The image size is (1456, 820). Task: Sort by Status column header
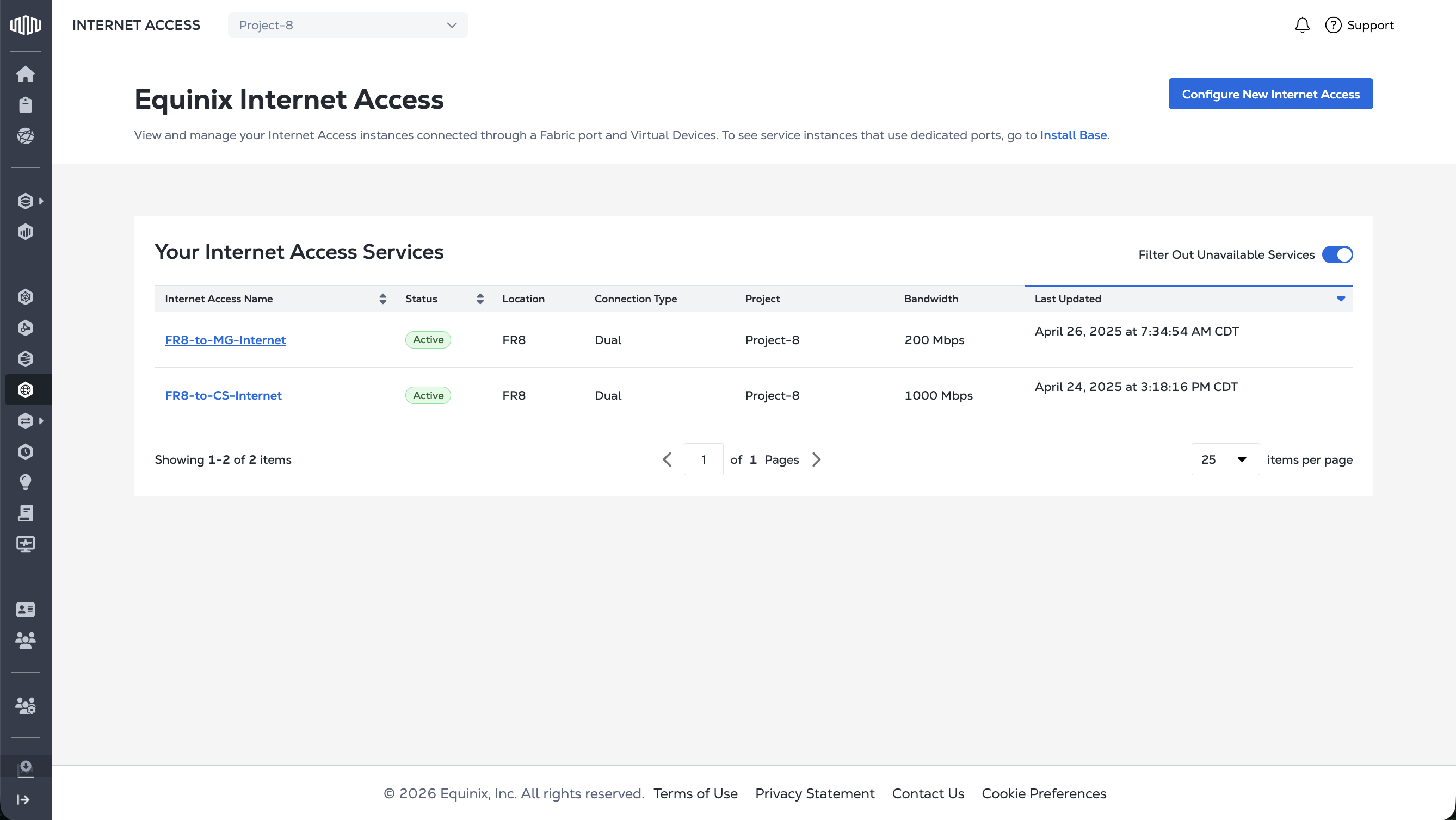point(480,299)
